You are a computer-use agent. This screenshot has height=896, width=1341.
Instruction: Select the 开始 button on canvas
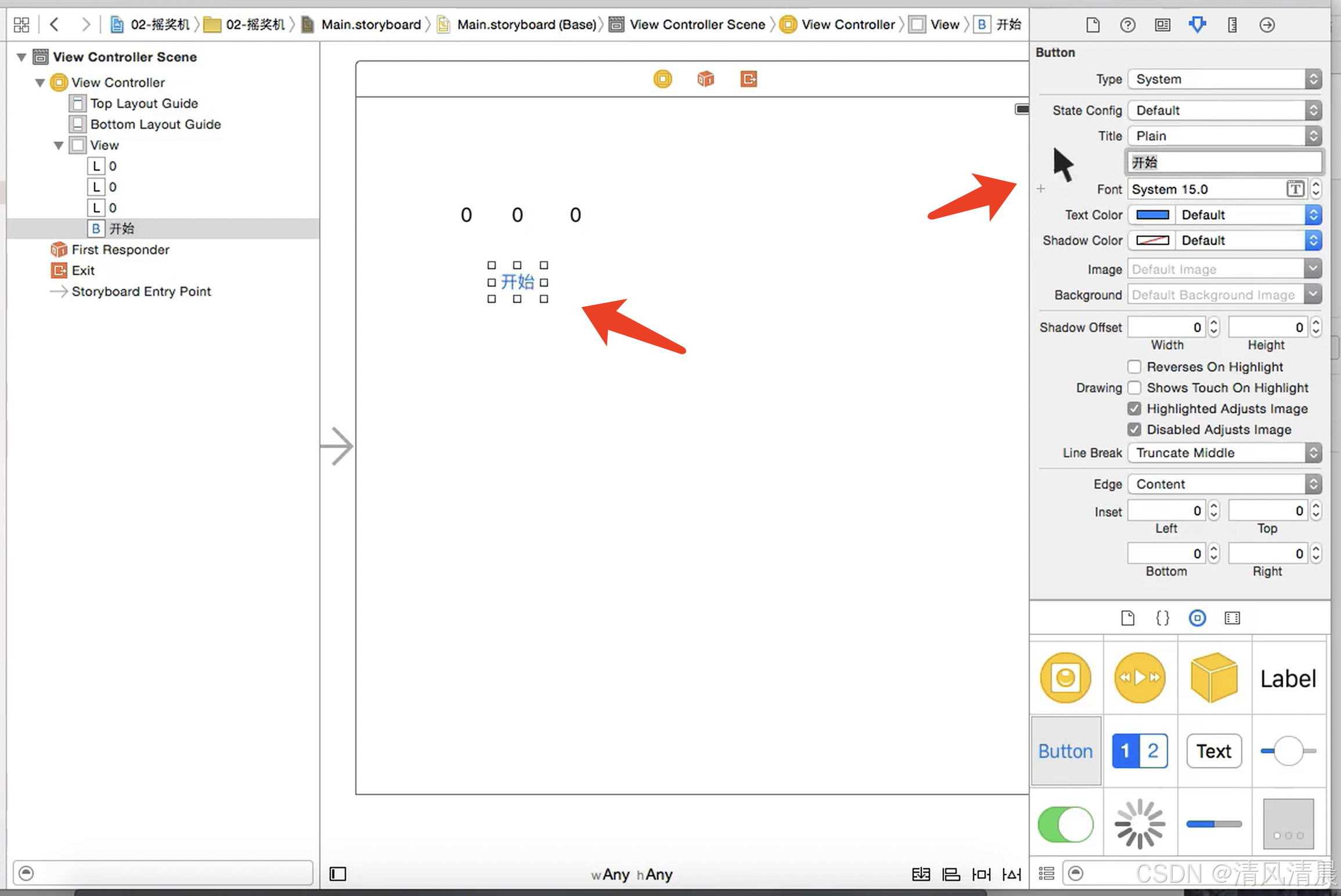(517, 282)
